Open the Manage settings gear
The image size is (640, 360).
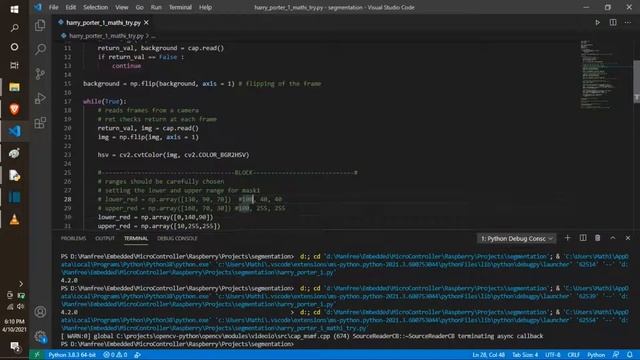(x=40, y=336)
